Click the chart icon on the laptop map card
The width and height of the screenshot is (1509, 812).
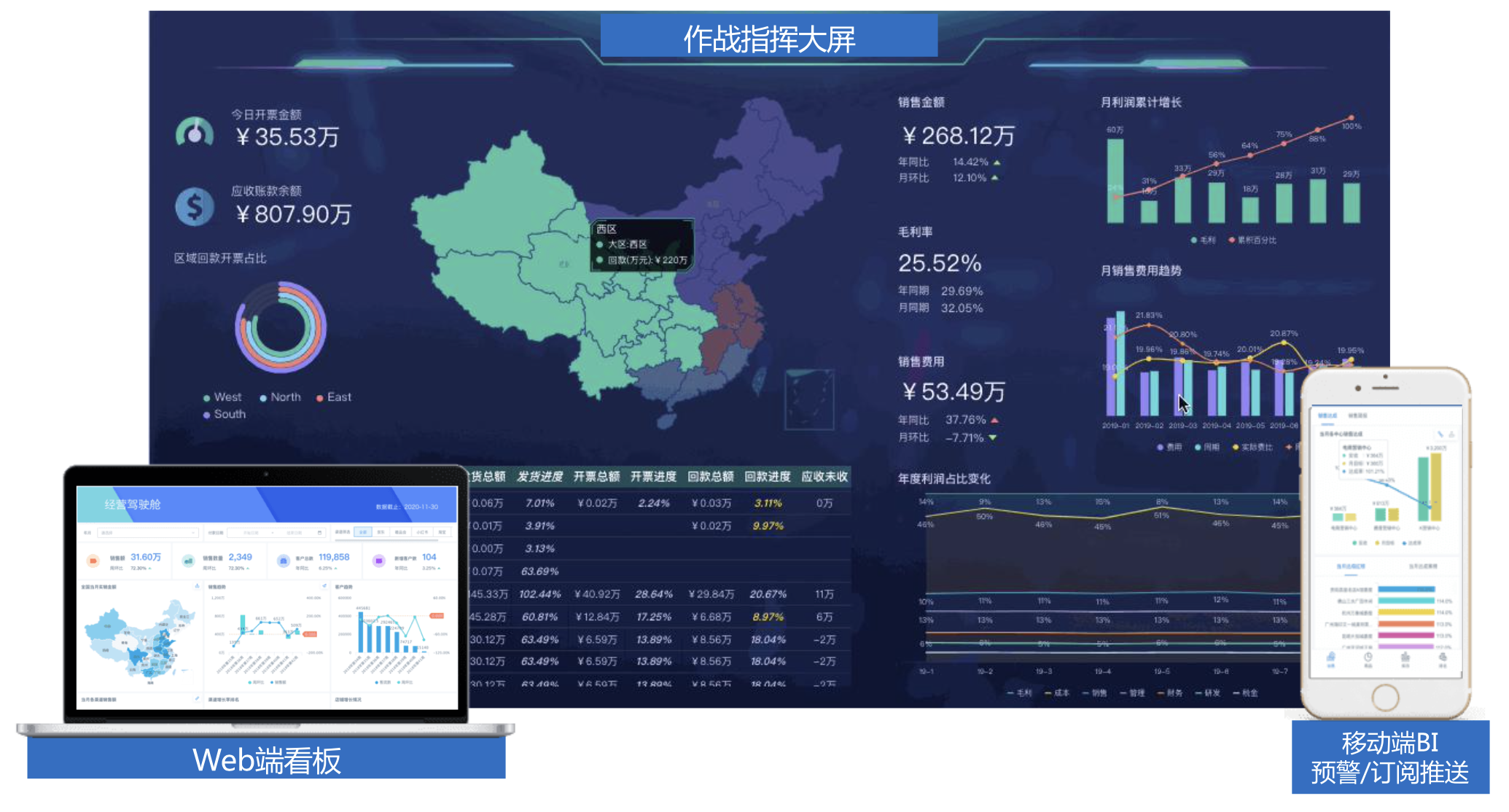(x=197, y=586)
